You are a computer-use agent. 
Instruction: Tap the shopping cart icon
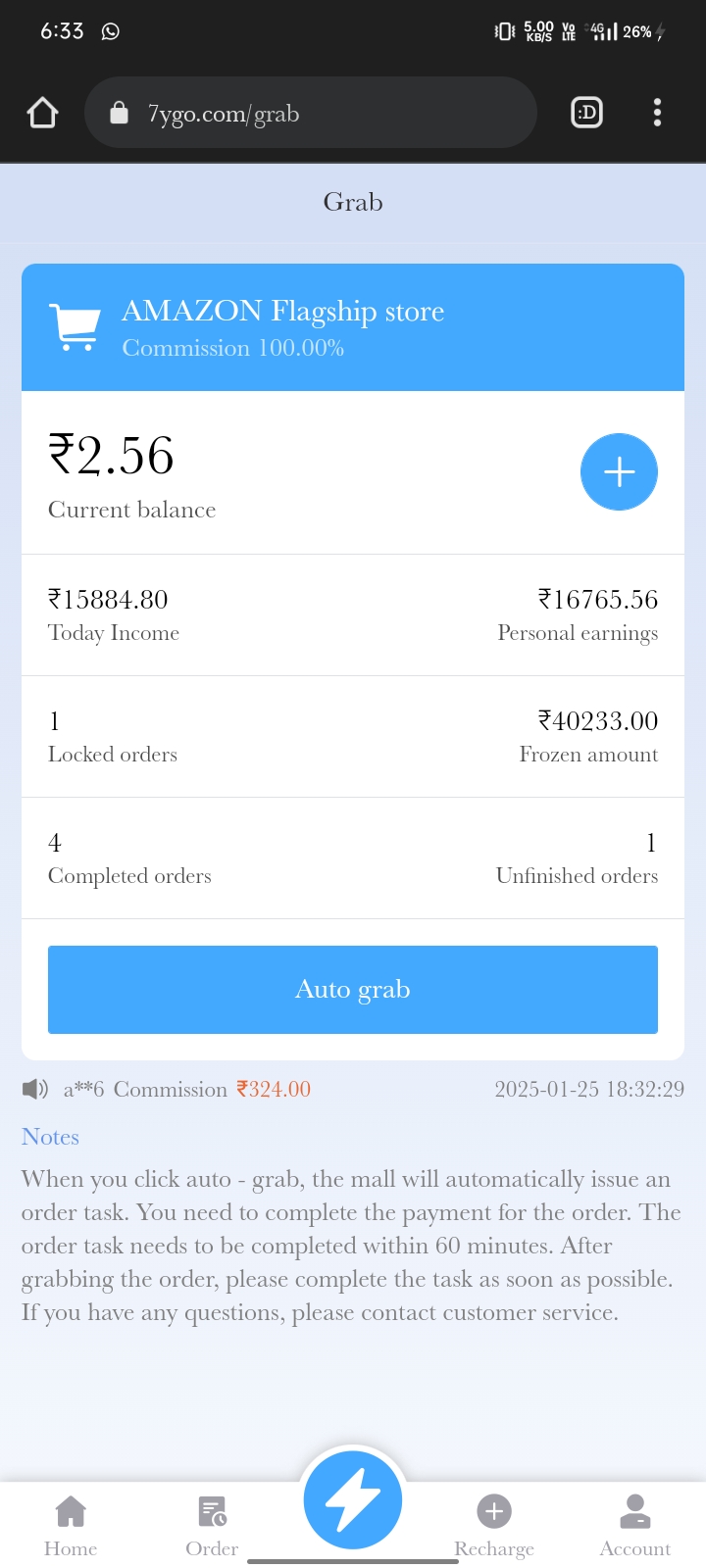[x=75, y=327]
